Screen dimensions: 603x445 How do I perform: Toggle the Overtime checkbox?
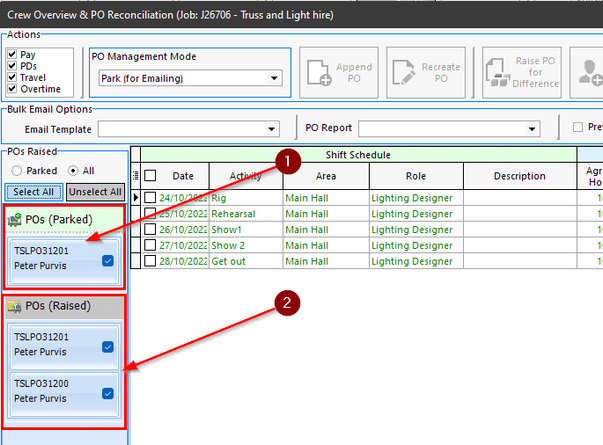(x=12, y=89)
